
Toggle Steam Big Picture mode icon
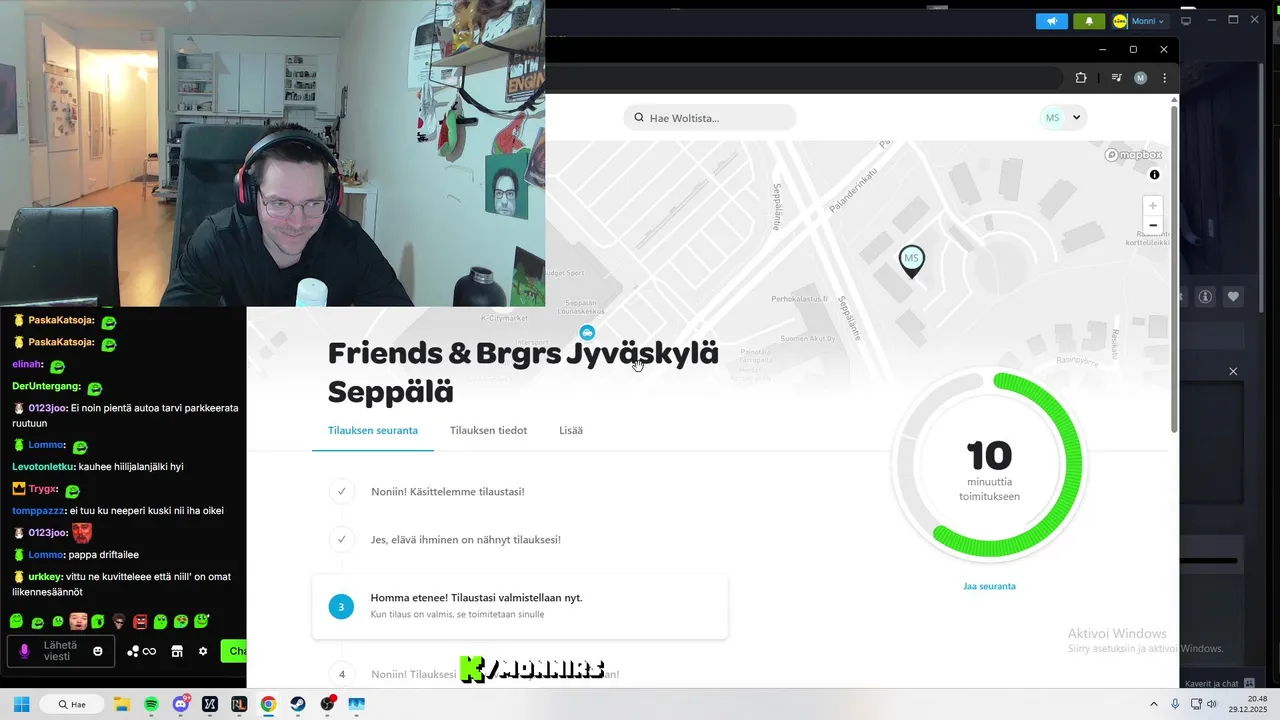(1186, 21)
